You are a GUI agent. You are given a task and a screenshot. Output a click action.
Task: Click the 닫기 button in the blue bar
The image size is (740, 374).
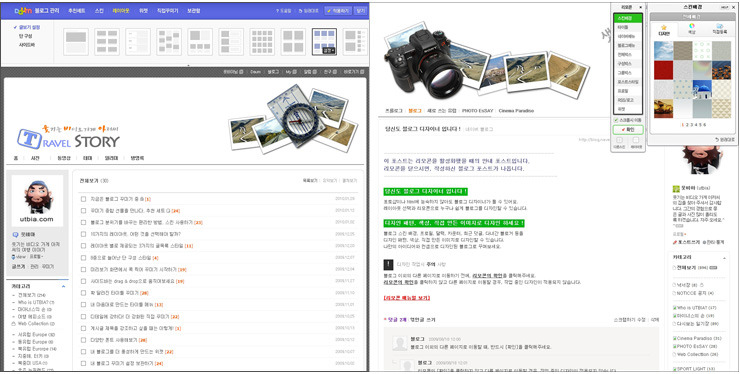tap(361, 10)
